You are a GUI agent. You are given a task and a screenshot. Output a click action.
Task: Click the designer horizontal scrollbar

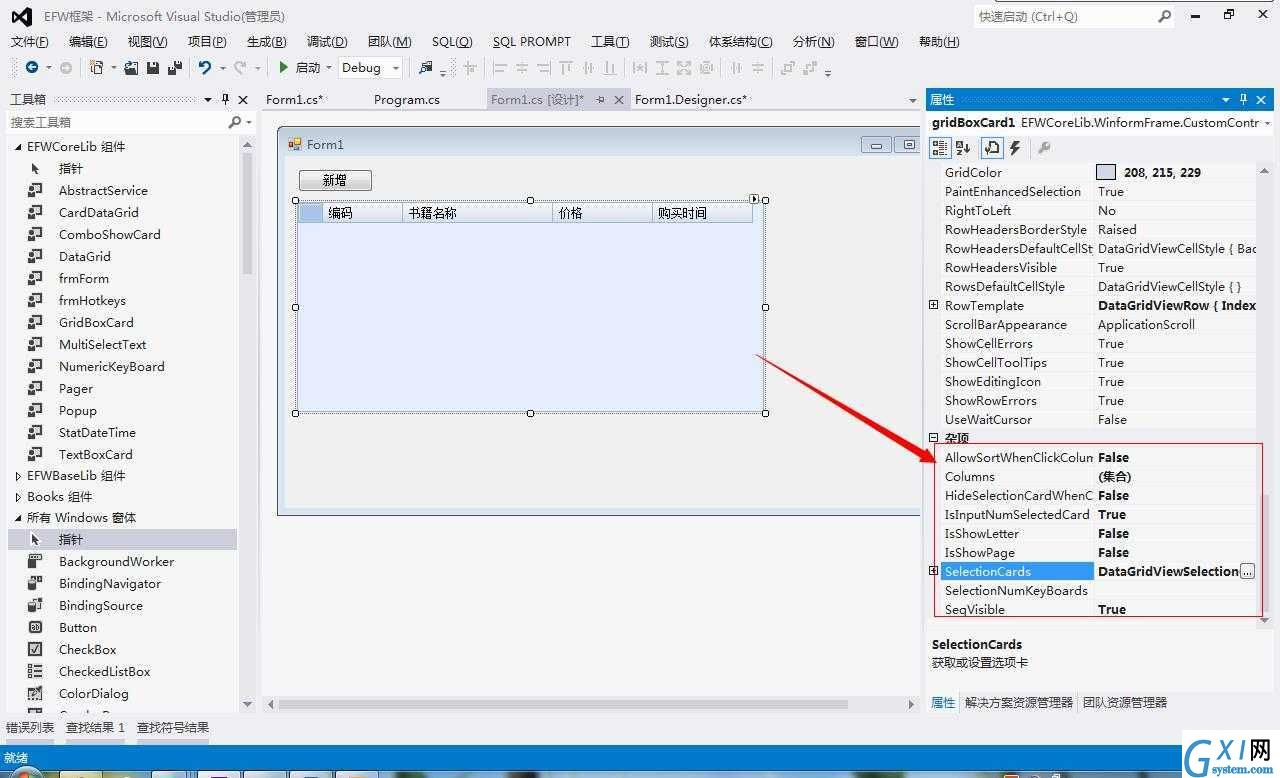563,704
